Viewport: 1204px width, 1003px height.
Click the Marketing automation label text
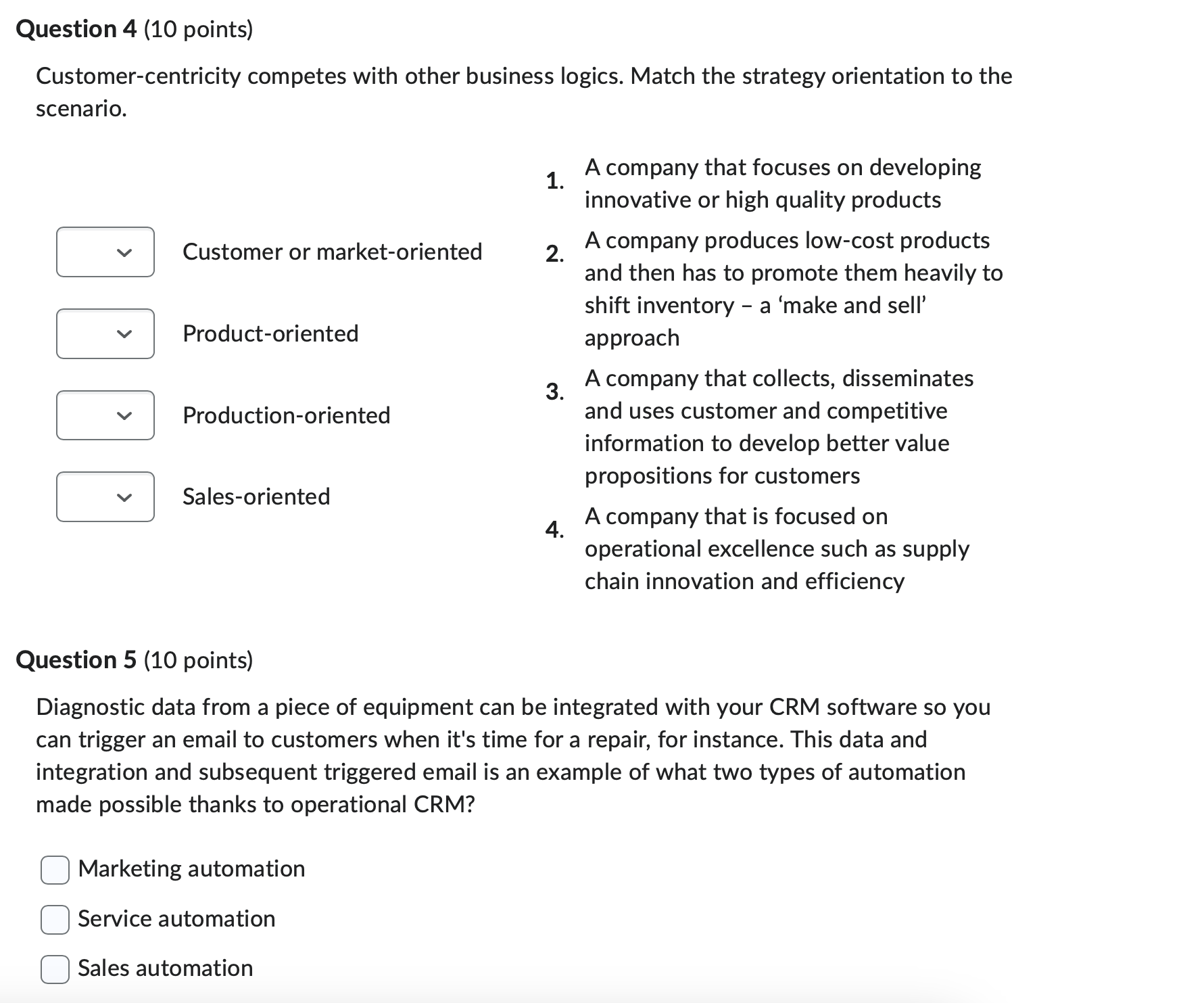pyautogui.click(x=191, y=870)
